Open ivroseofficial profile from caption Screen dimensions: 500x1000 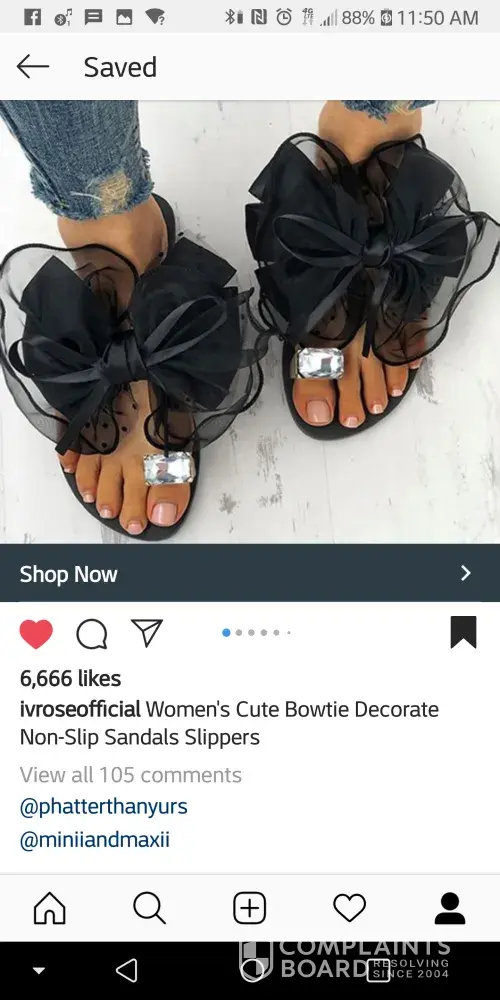80,709
